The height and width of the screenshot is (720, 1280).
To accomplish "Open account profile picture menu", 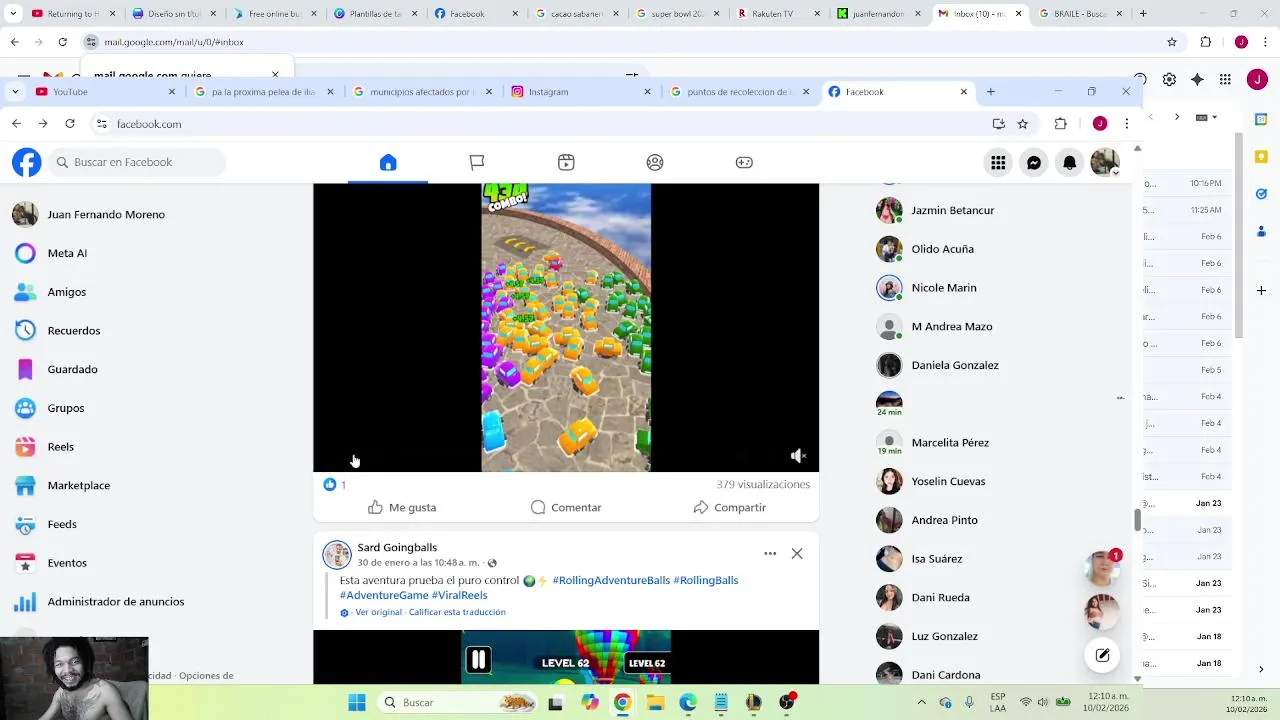I will pos(1105,163).
